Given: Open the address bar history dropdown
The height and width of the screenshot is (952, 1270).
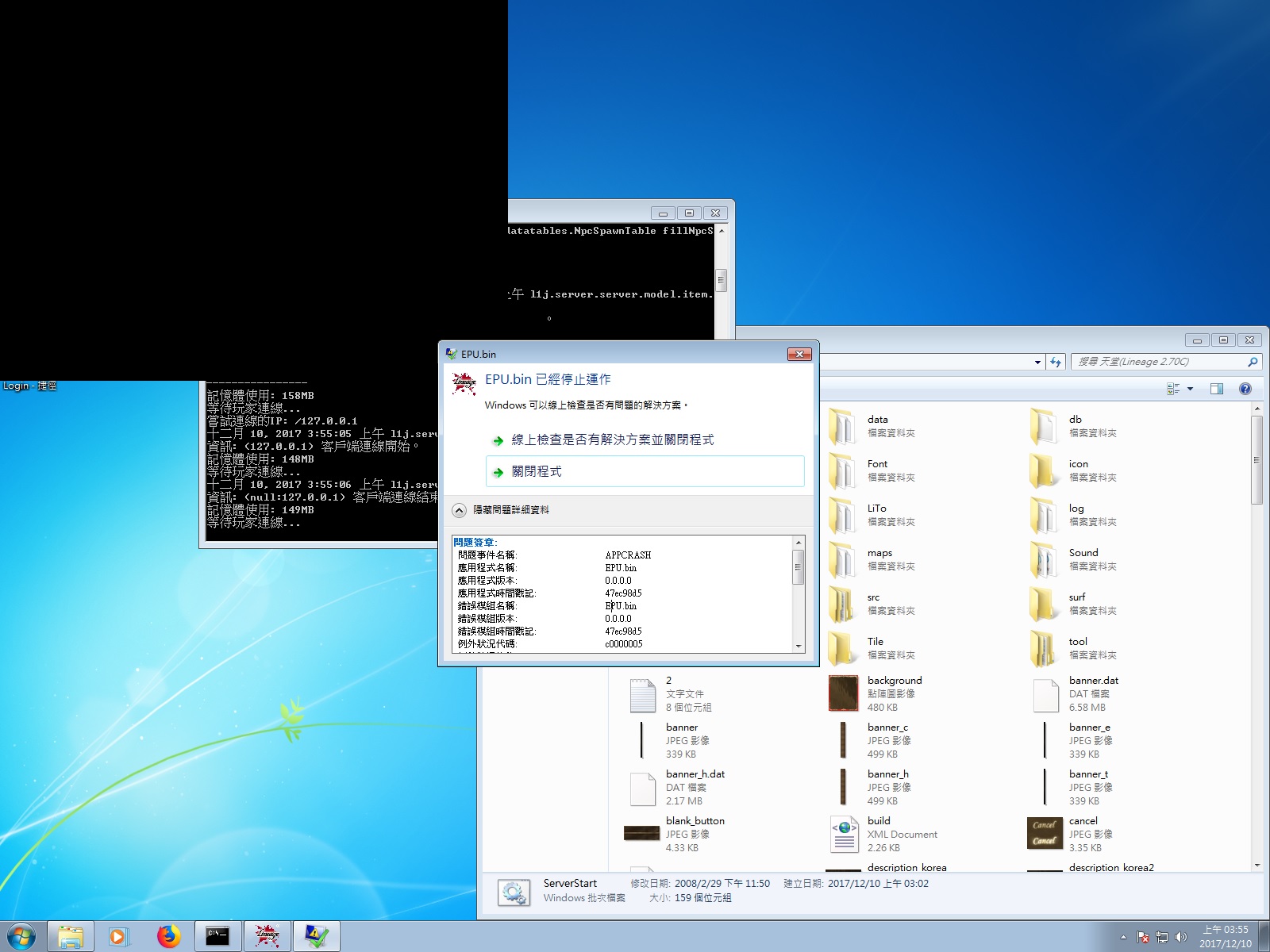Looking at the screenshot, I should (1037, 362).
